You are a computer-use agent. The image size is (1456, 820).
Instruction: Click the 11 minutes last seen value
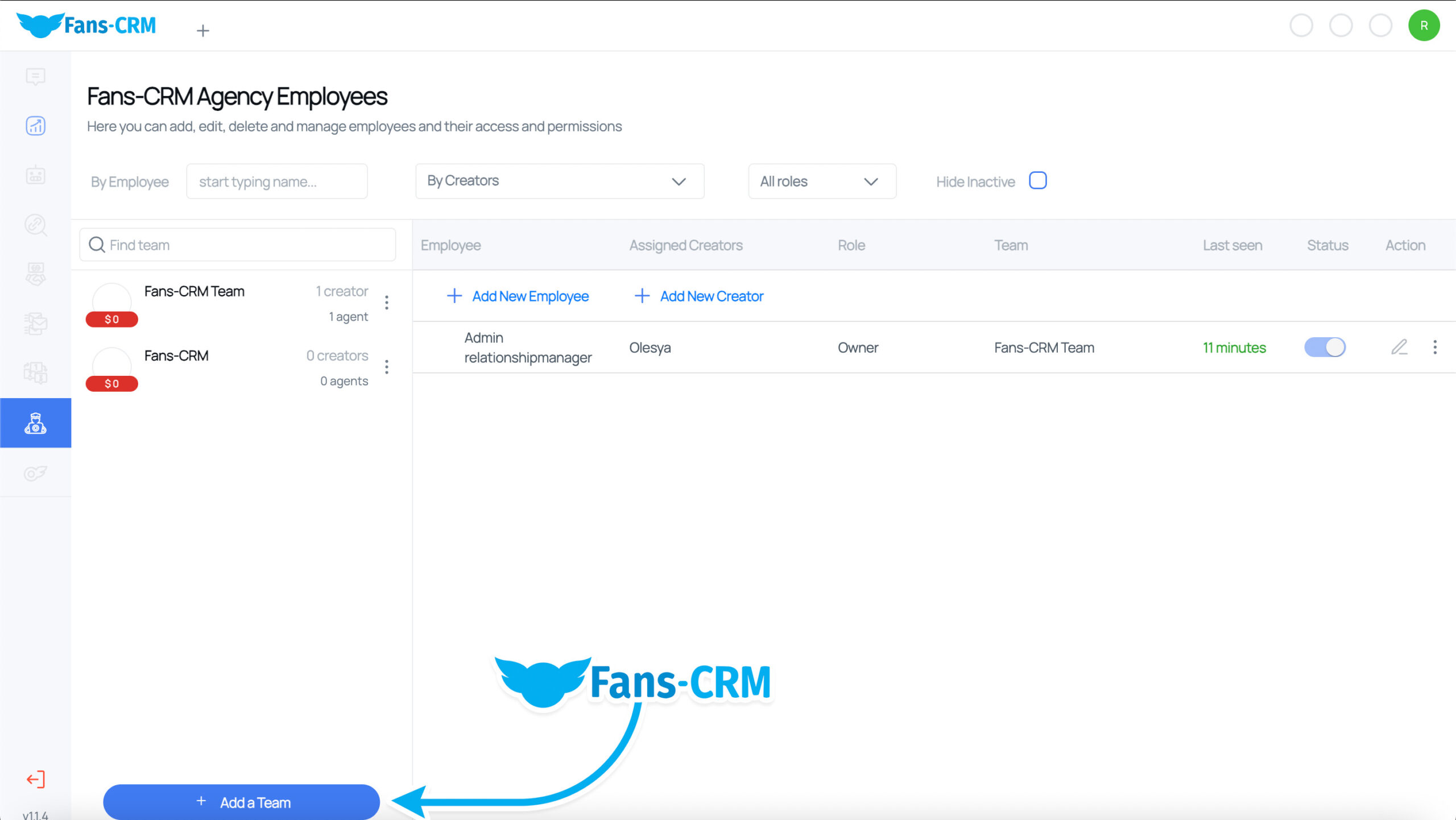click(x=1234, y=347)
